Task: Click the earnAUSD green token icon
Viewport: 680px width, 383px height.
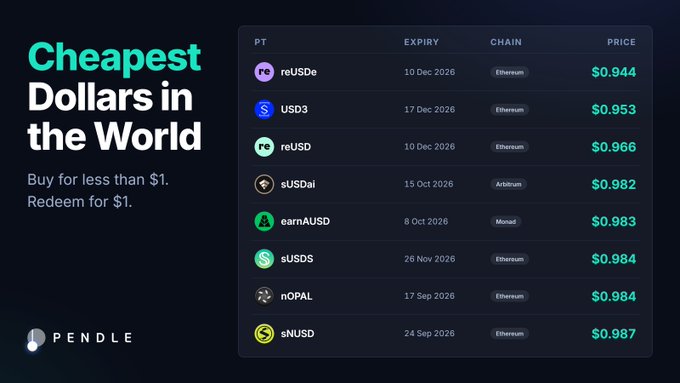Action: [264, 221]
